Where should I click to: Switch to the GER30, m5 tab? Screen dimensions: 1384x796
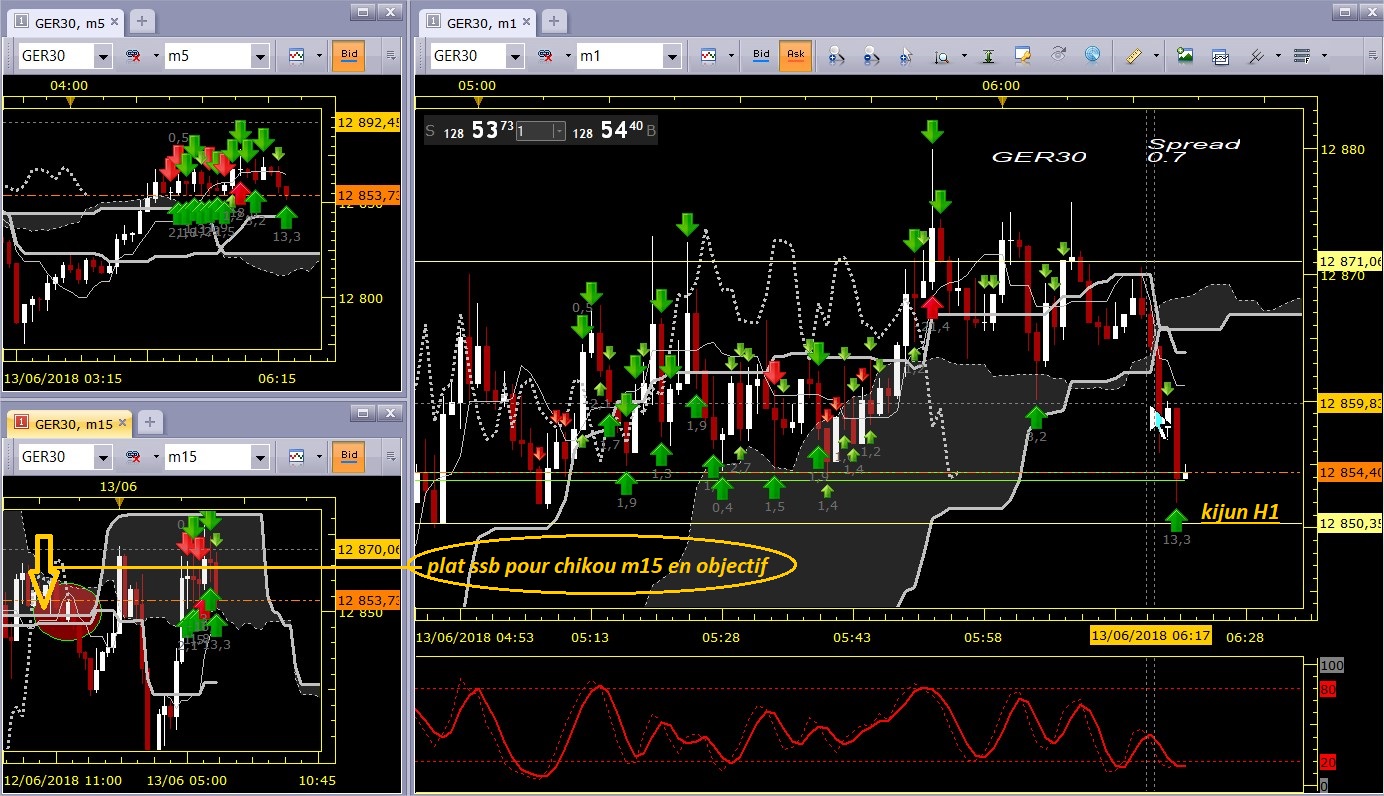tap(66, 21)
